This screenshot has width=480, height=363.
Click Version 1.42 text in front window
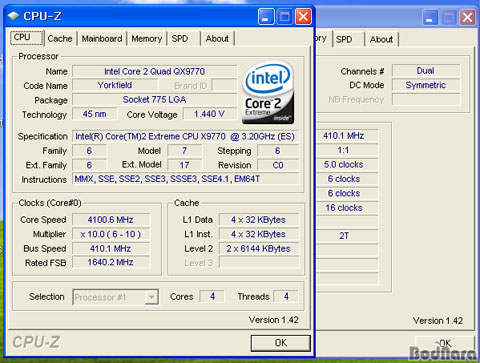(273, 320)
